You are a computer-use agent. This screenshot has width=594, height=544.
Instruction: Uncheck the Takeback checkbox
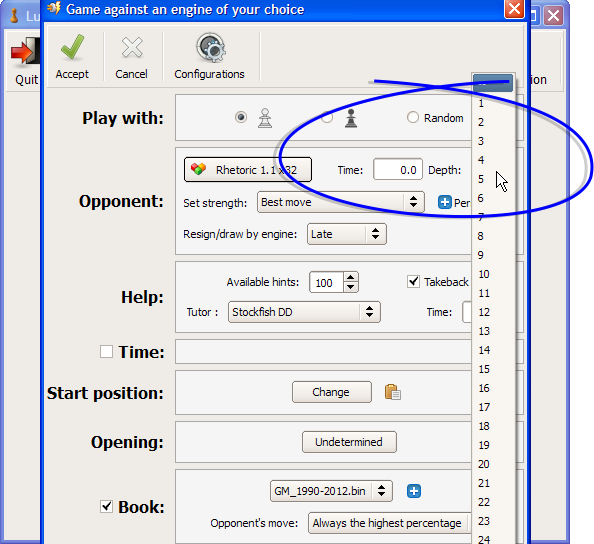[413, 281]
